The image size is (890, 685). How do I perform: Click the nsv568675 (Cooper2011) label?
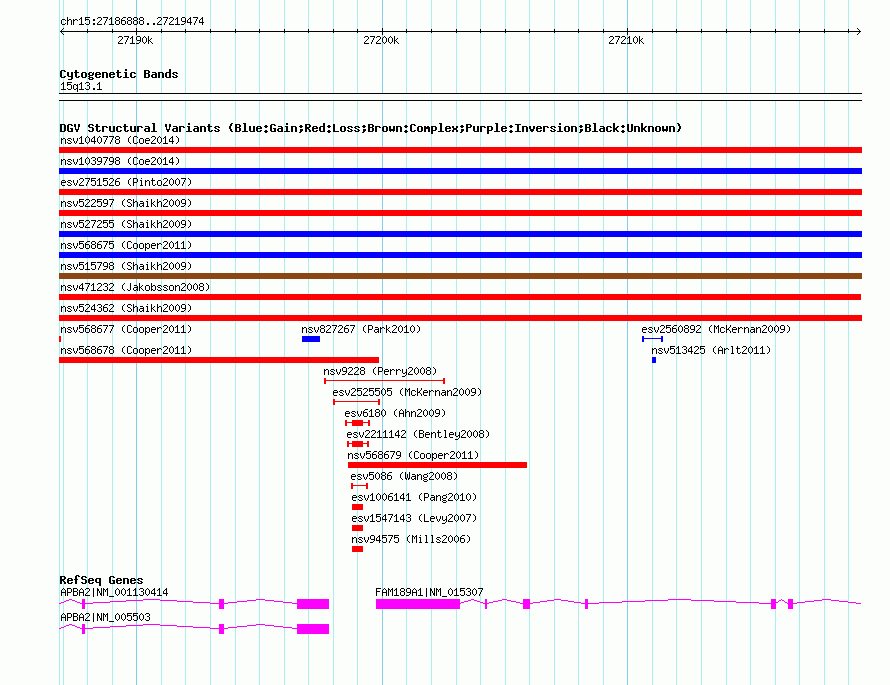(126, 245)
